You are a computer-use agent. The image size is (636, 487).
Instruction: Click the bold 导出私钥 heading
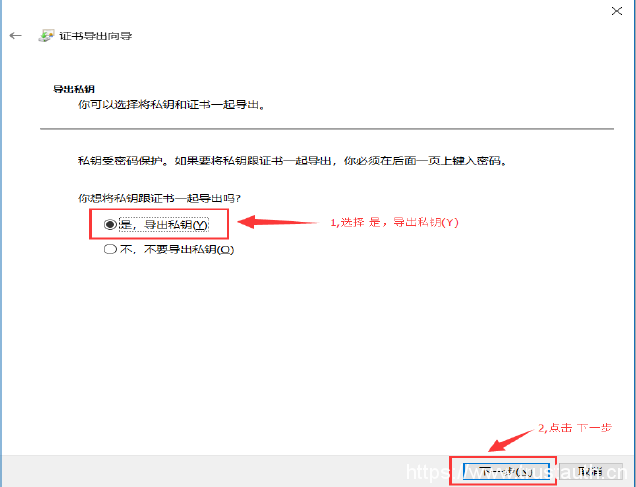pos(74,89)
